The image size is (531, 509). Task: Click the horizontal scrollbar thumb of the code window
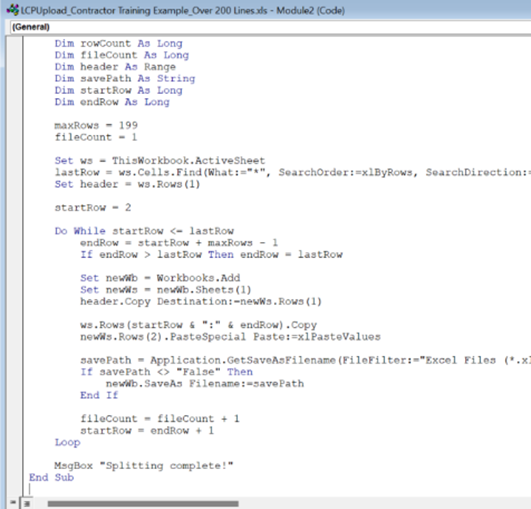[143, 504]
